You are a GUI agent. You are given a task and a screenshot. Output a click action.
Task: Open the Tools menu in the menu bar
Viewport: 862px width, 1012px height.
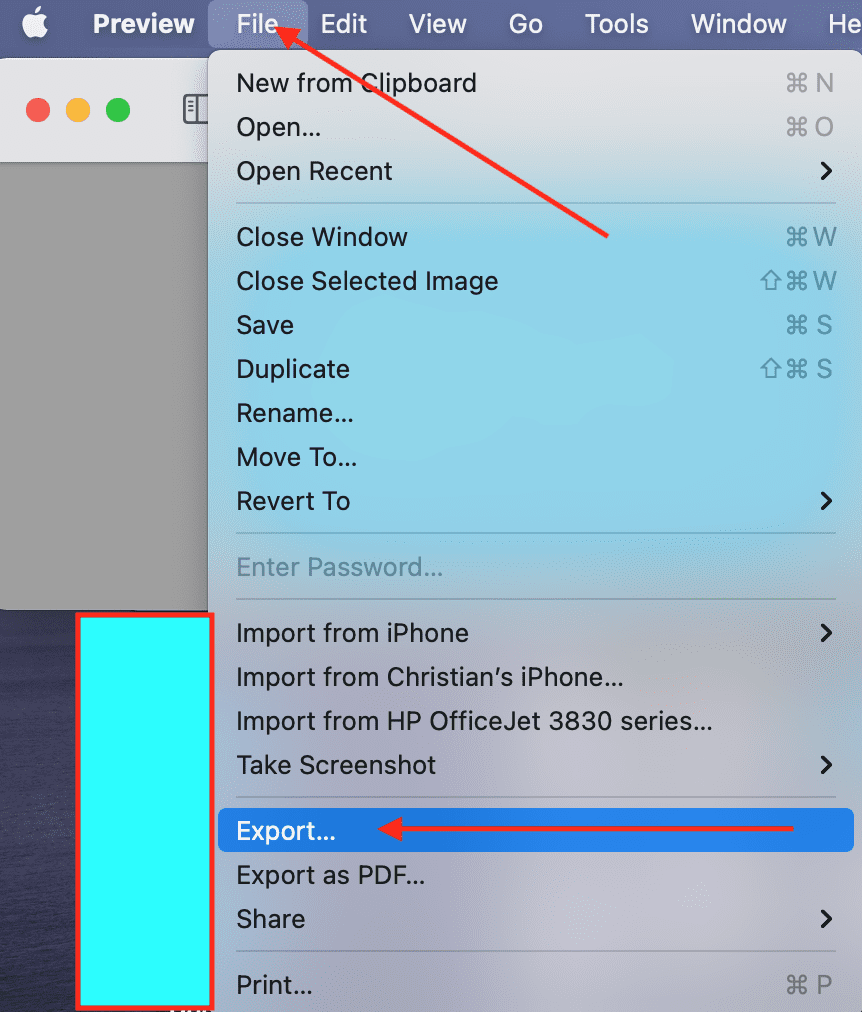(x=616, y=24)
